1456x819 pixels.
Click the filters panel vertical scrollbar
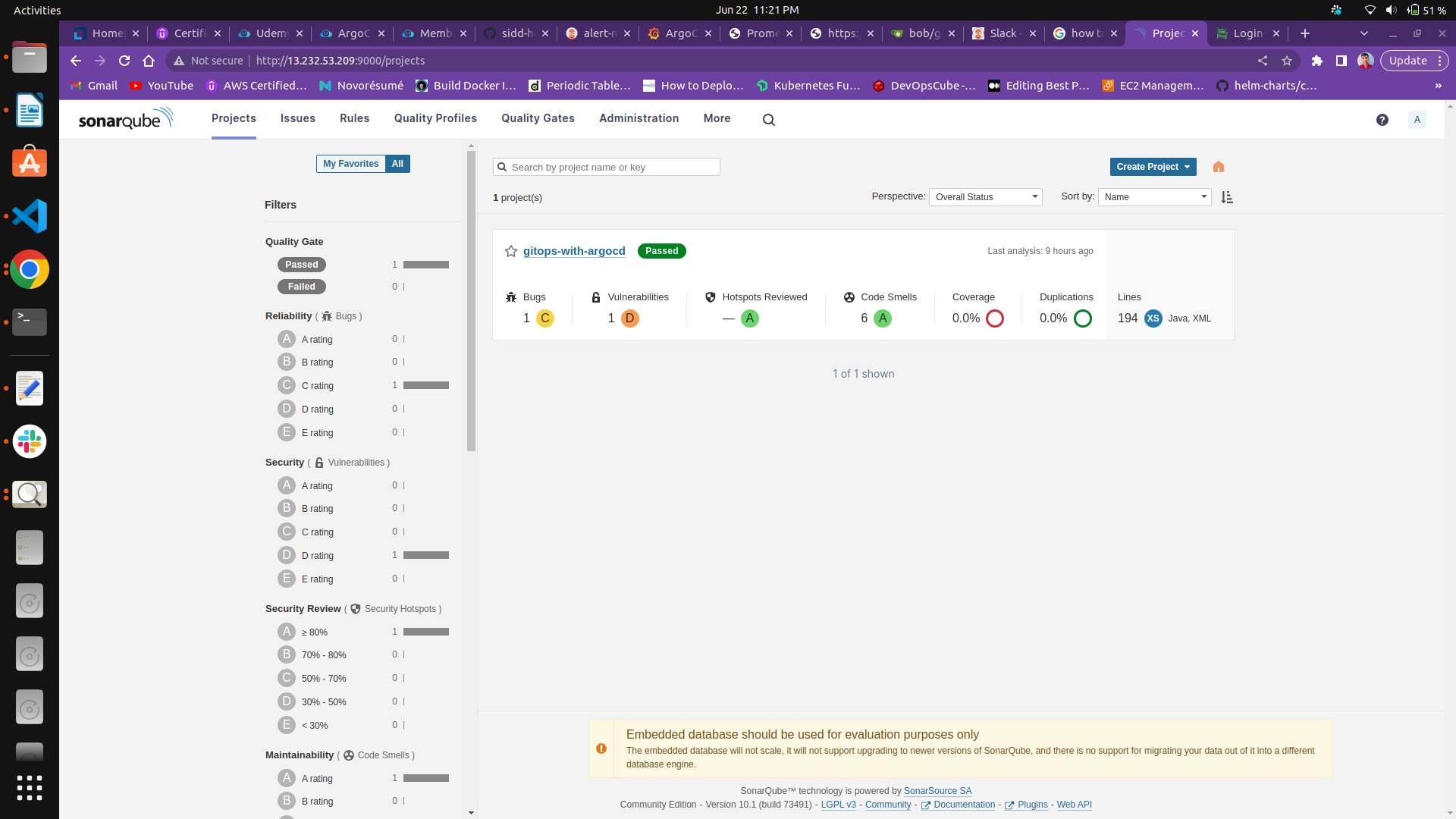coord(471,300)
